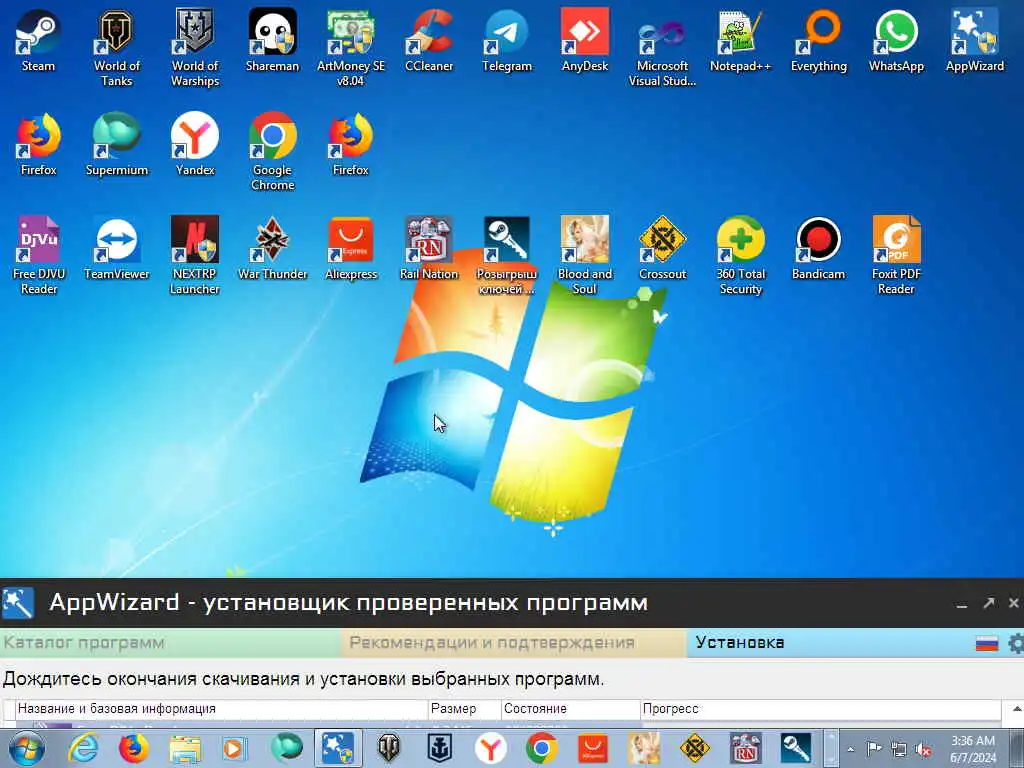The height and width of the screenshot is (768, 1024).
Task: Open the Windows Start menu
Action: click(x=26, y=748)
